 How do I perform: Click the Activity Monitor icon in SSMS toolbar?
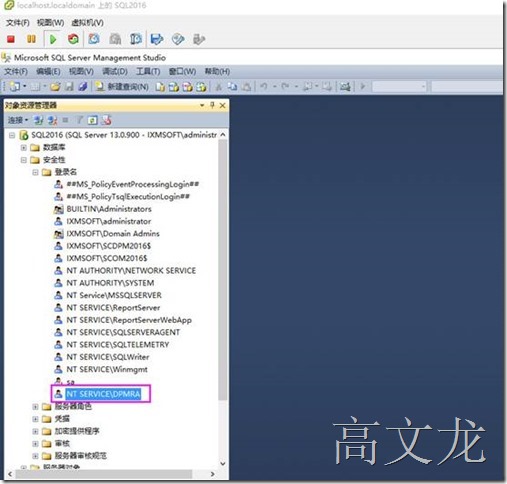click(345, 87)
